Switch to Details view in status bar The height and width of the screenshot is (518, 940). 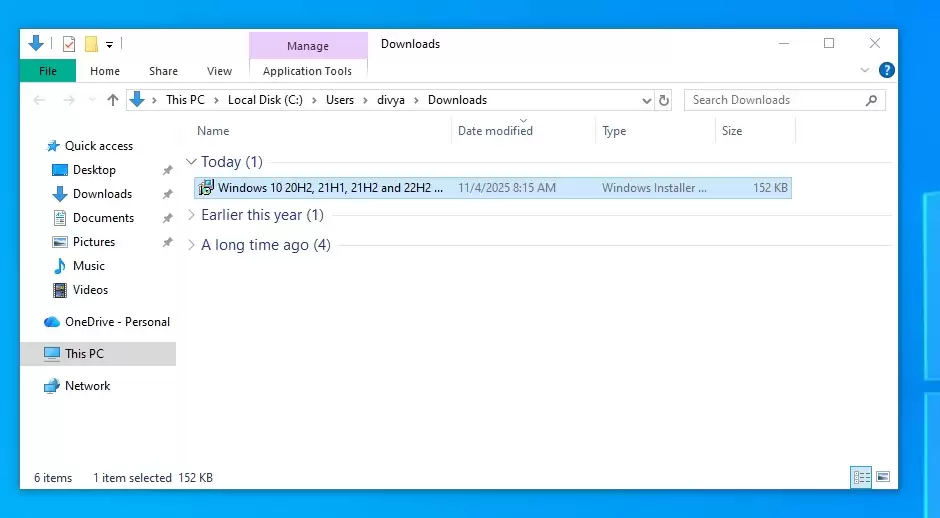coord(861,477)
